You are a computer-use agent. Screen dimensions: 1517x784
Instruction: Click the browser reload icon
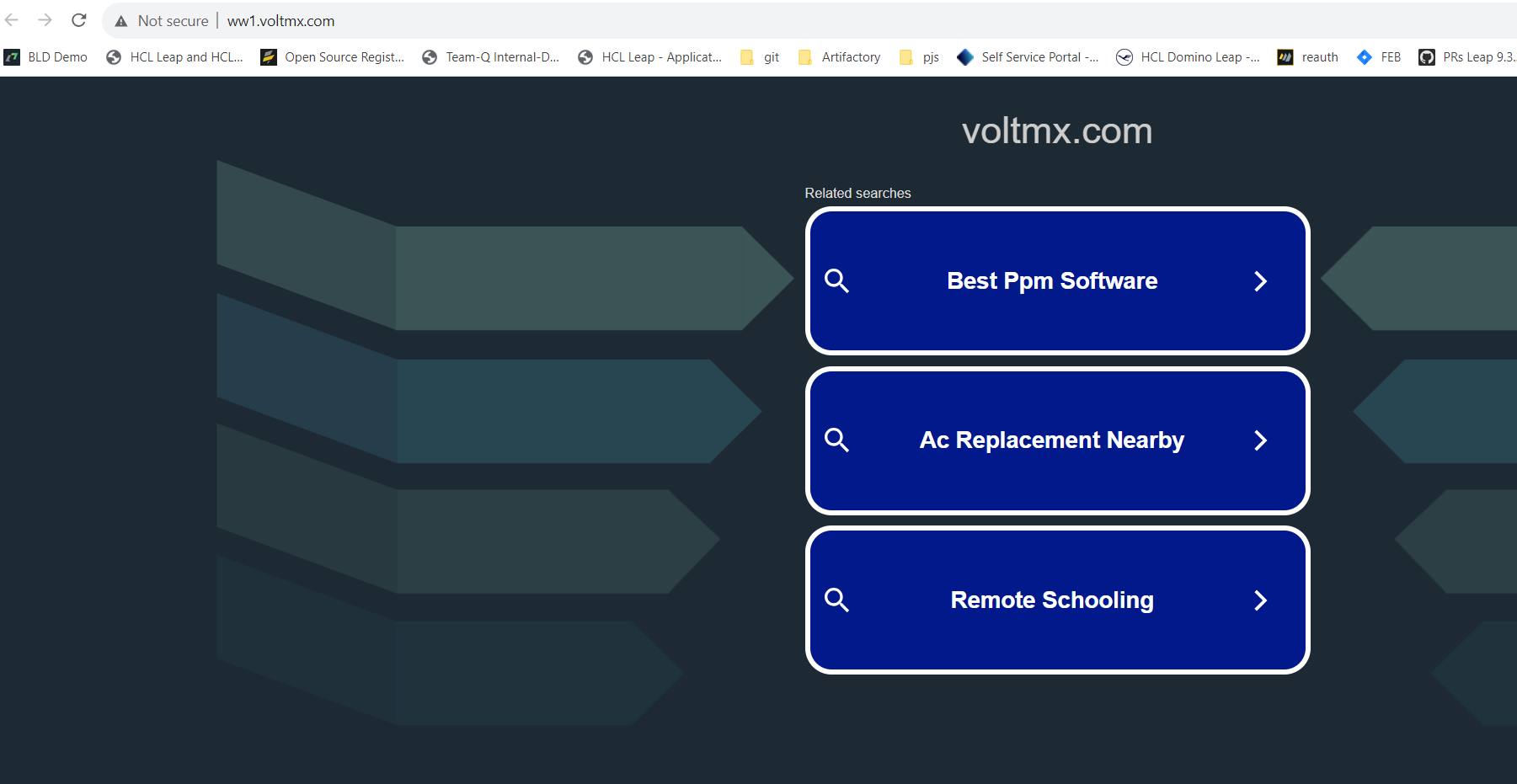(x=78, y=20)
